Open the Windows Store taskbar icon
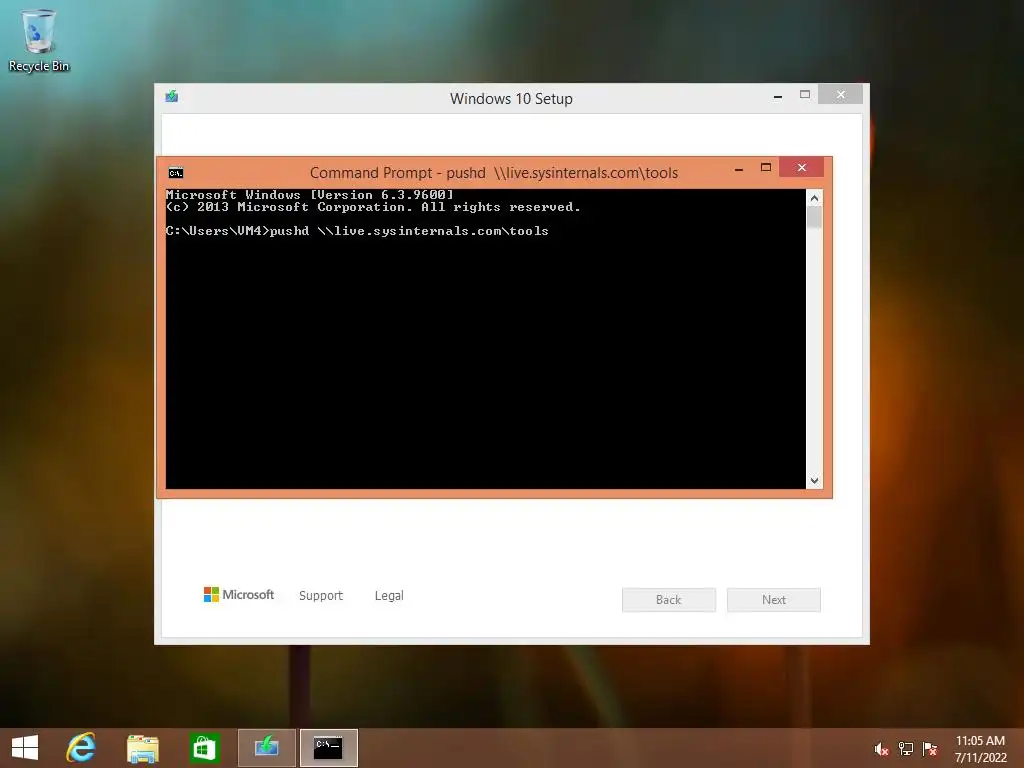This screenshot has height=768, width=1024. pos(204,748)
